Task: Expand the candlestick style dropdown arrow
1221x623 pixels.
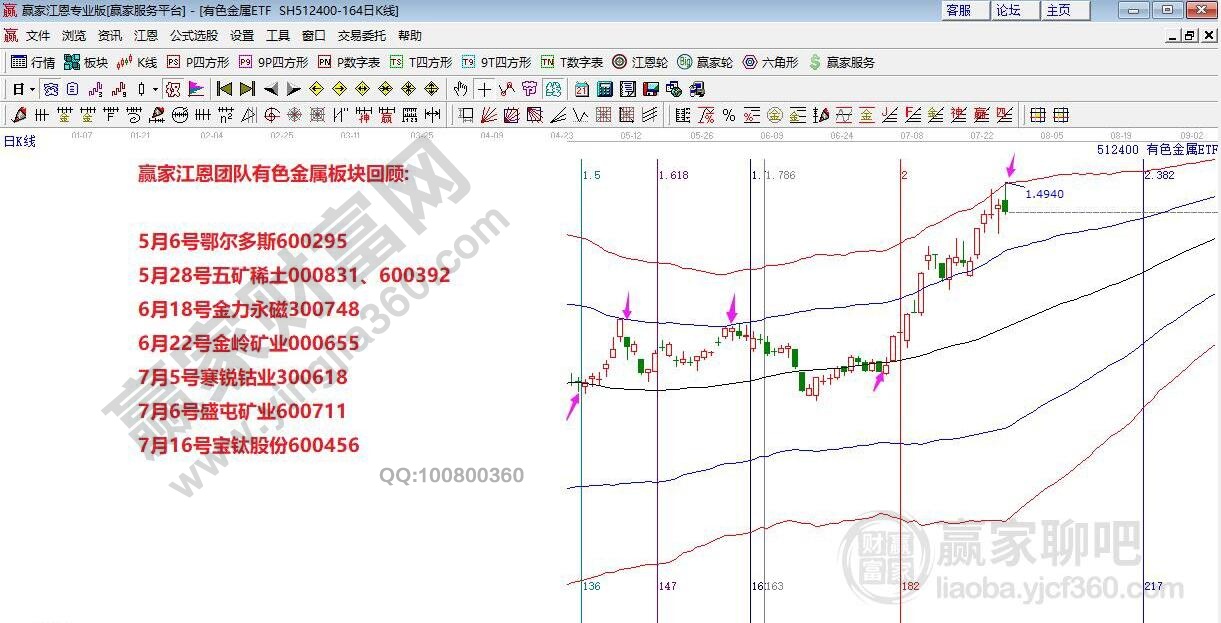Action: point(154,89)
